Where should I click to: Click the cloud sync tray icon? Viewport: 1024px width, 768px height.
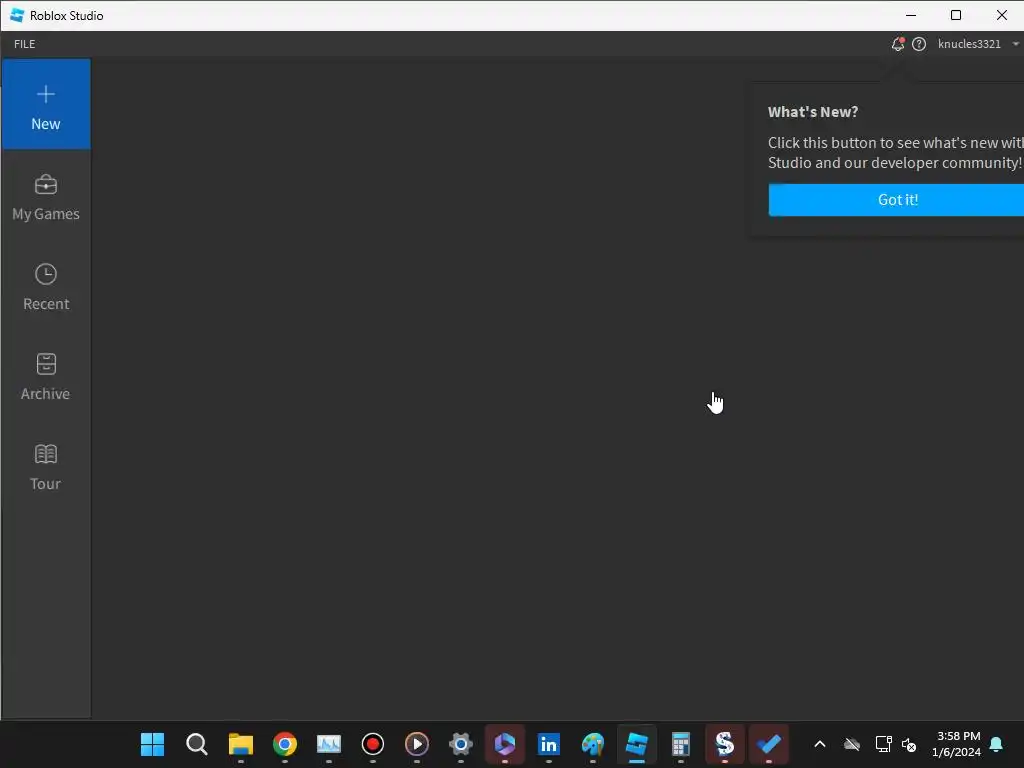[x=852, y=744]
